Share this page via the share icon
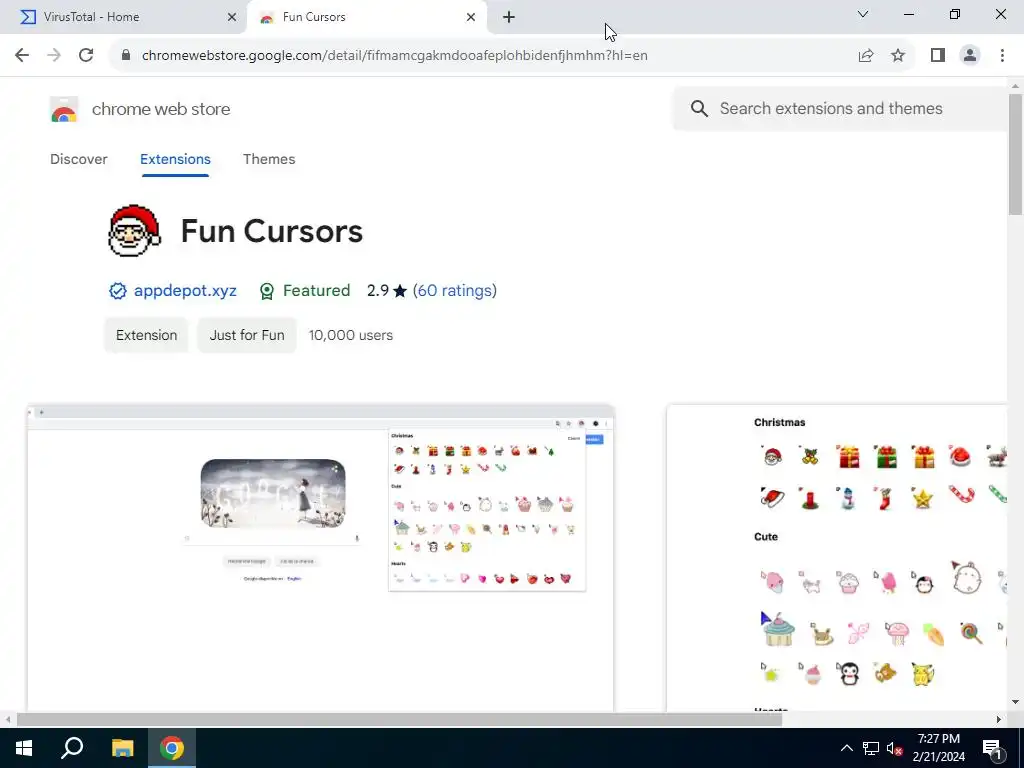This screenshot has width=1024, height=768. point(866,55)
